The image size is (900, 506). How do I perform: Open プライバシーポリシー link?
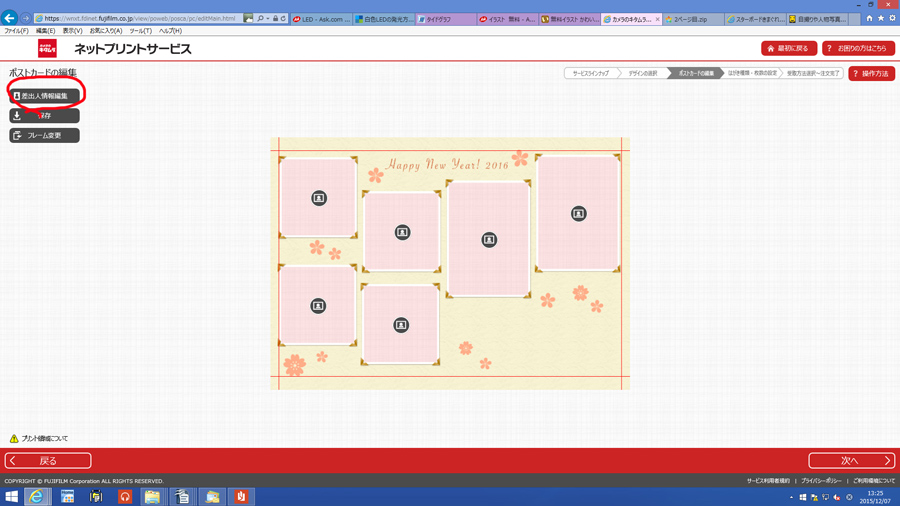(820, 481)
